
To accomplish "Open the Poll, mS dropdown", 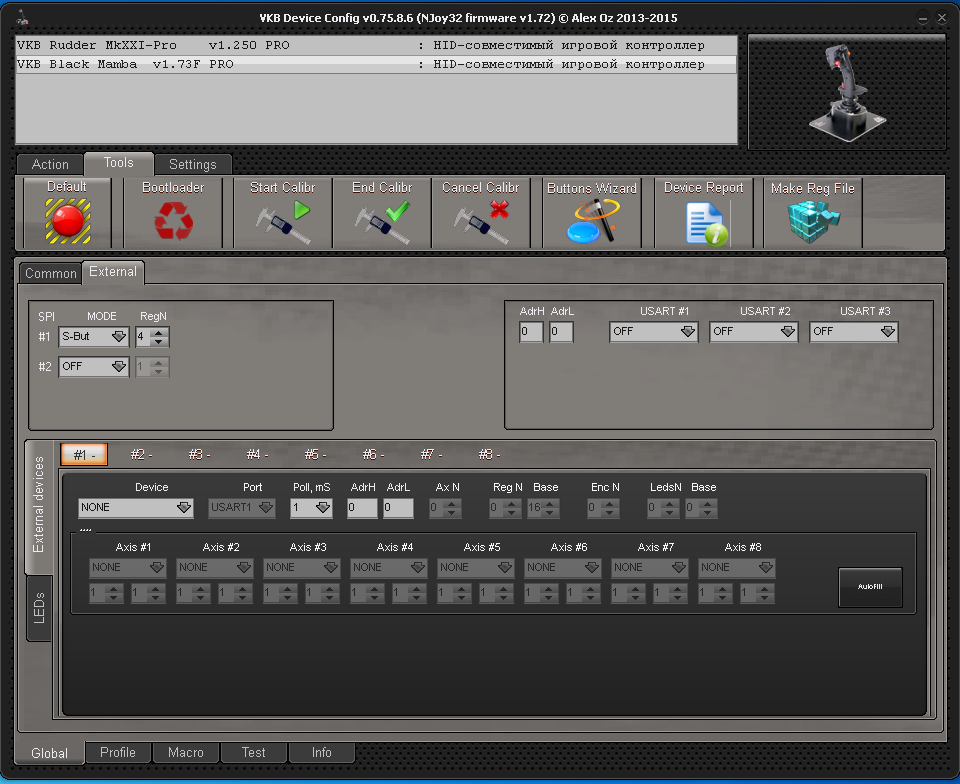I will (311, 507).
